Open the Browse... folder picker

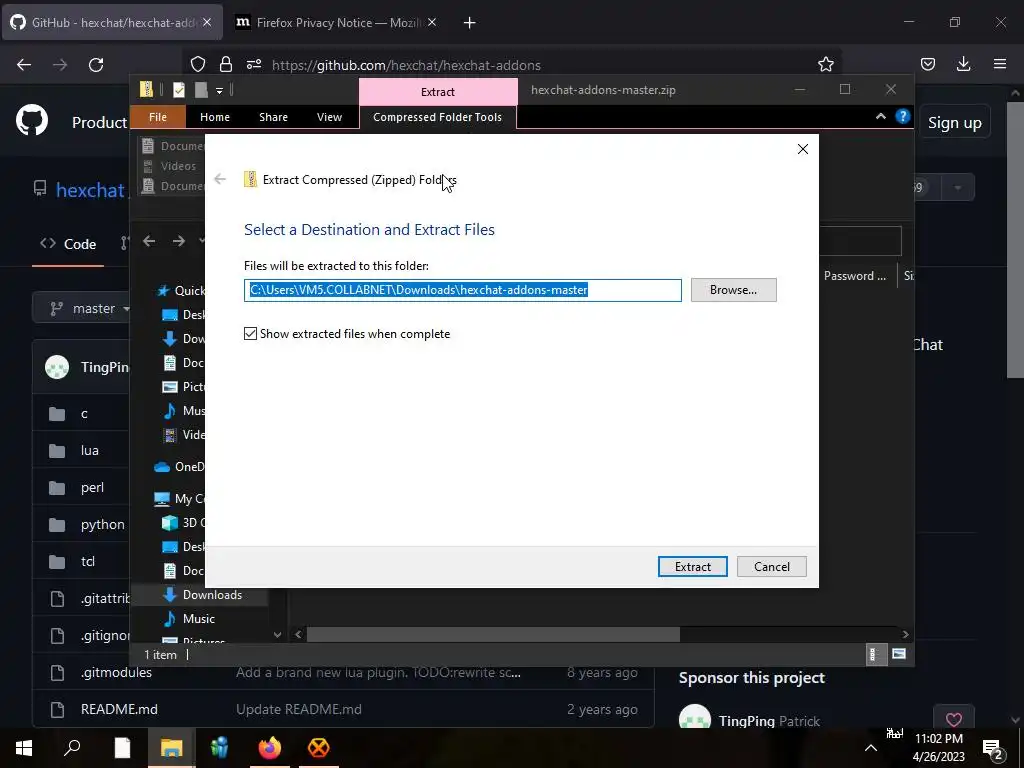tap(733, 290)
